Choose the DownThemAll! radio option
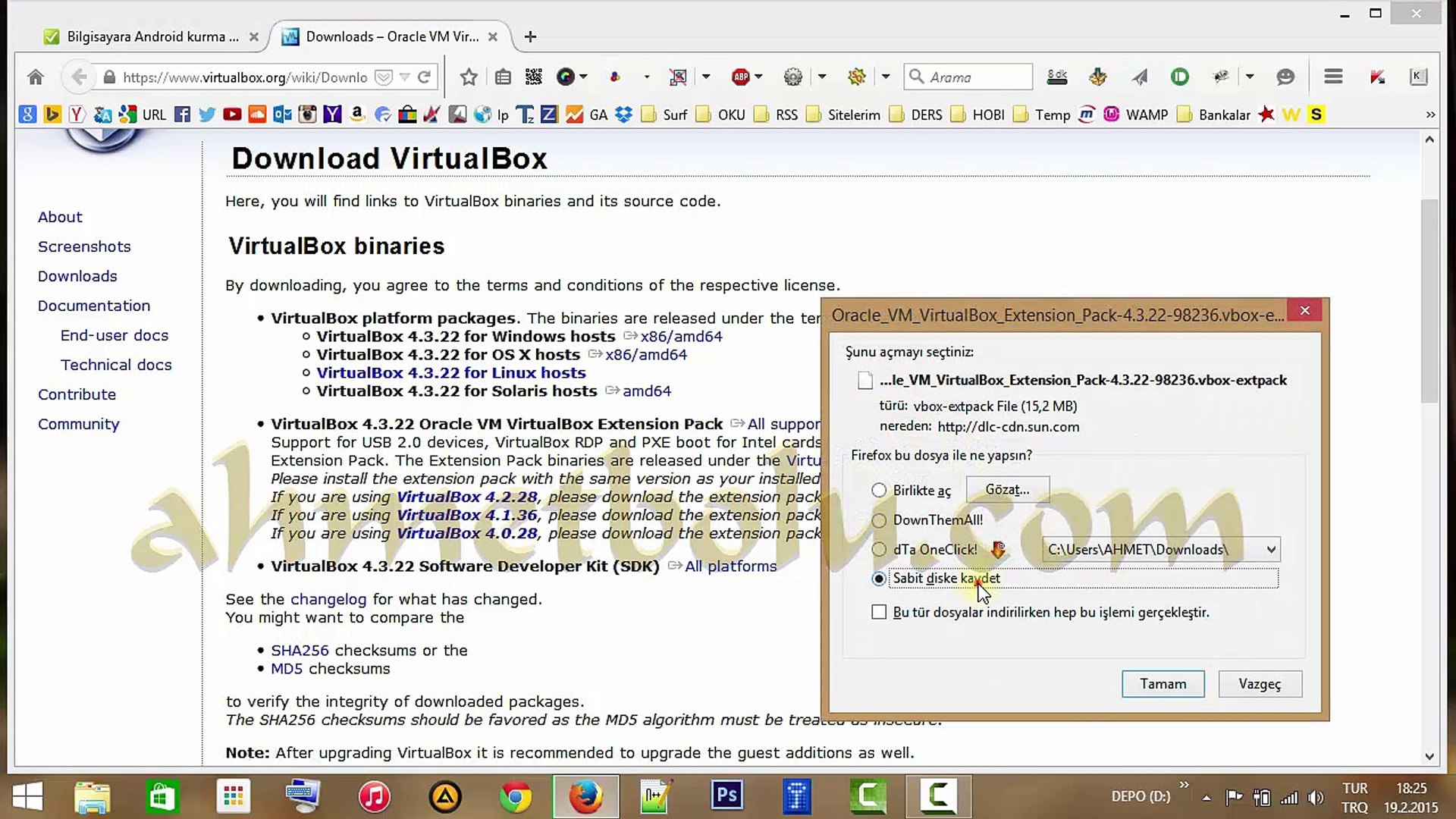 coord(879,520)
